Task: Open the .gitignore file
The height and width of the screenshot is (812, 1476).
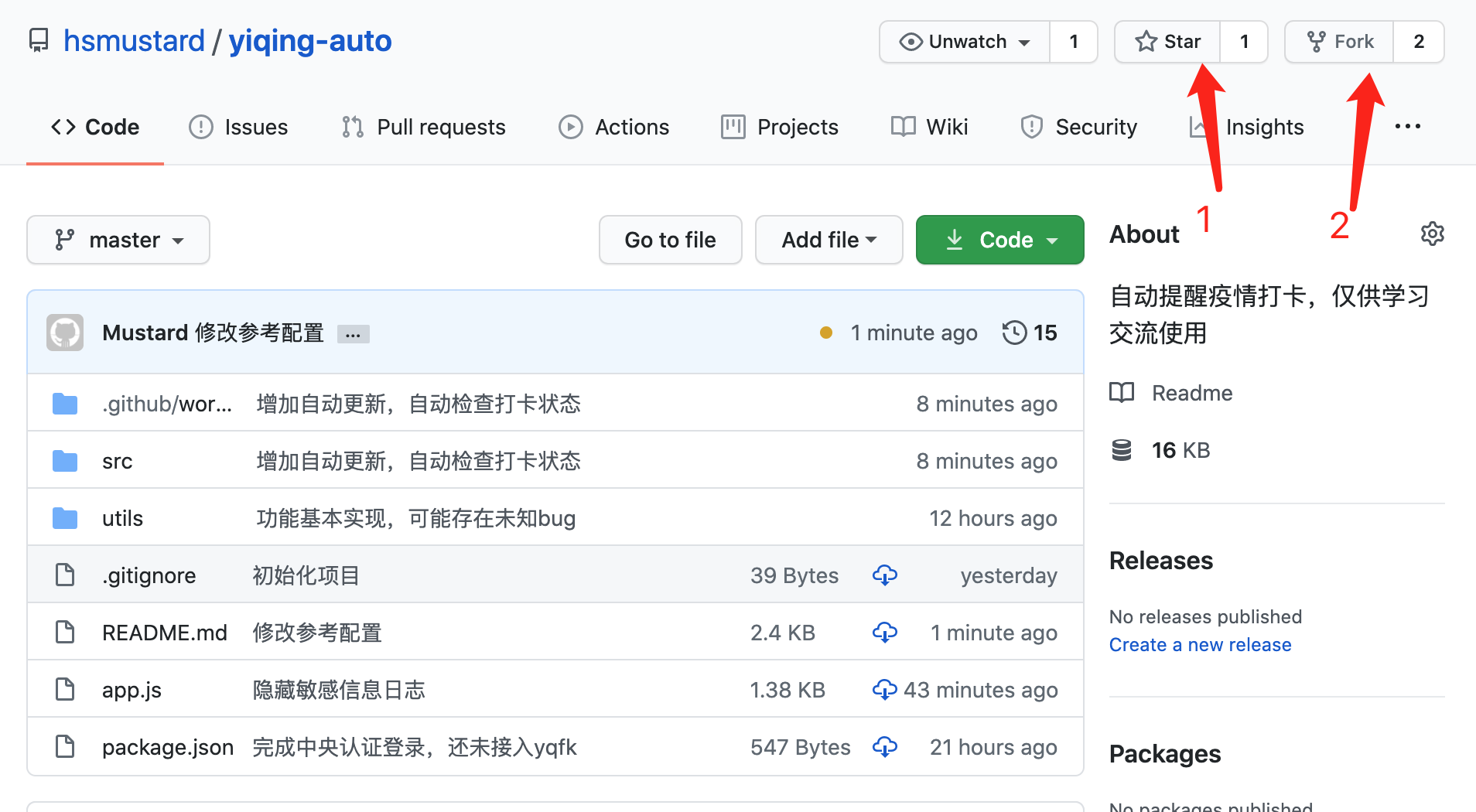Action: (149, 575)
